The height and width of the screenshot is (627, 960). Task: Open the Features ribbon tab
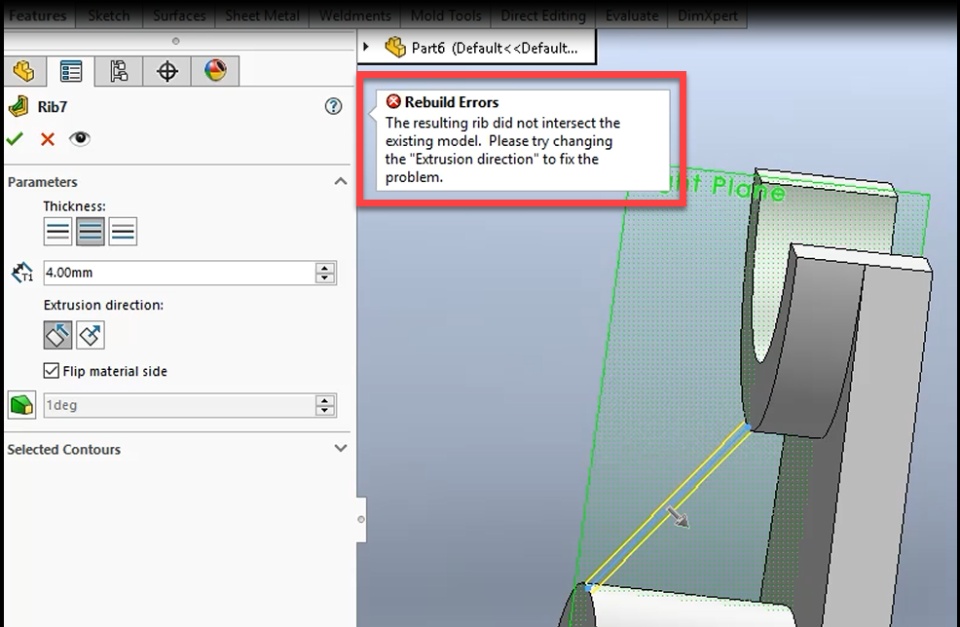coord(38,15)
